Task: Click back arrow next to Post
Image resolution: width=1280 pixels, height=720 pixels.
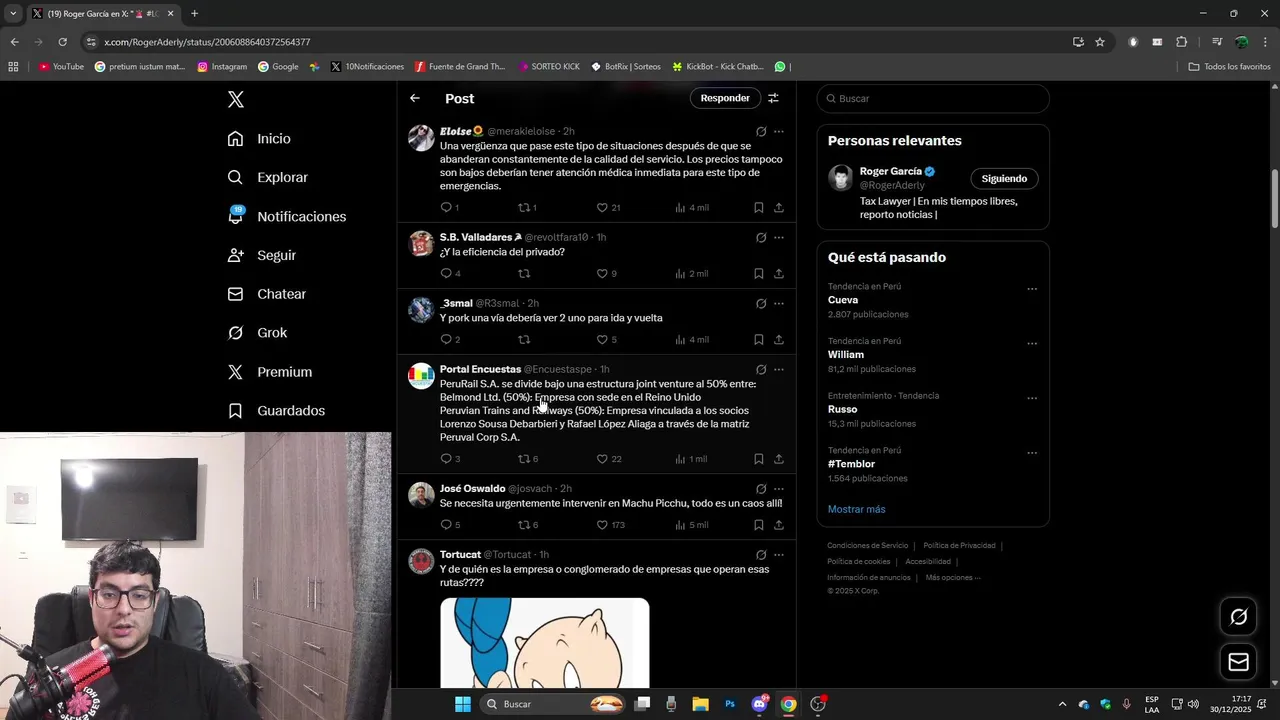Action: (x=415, y=98)
